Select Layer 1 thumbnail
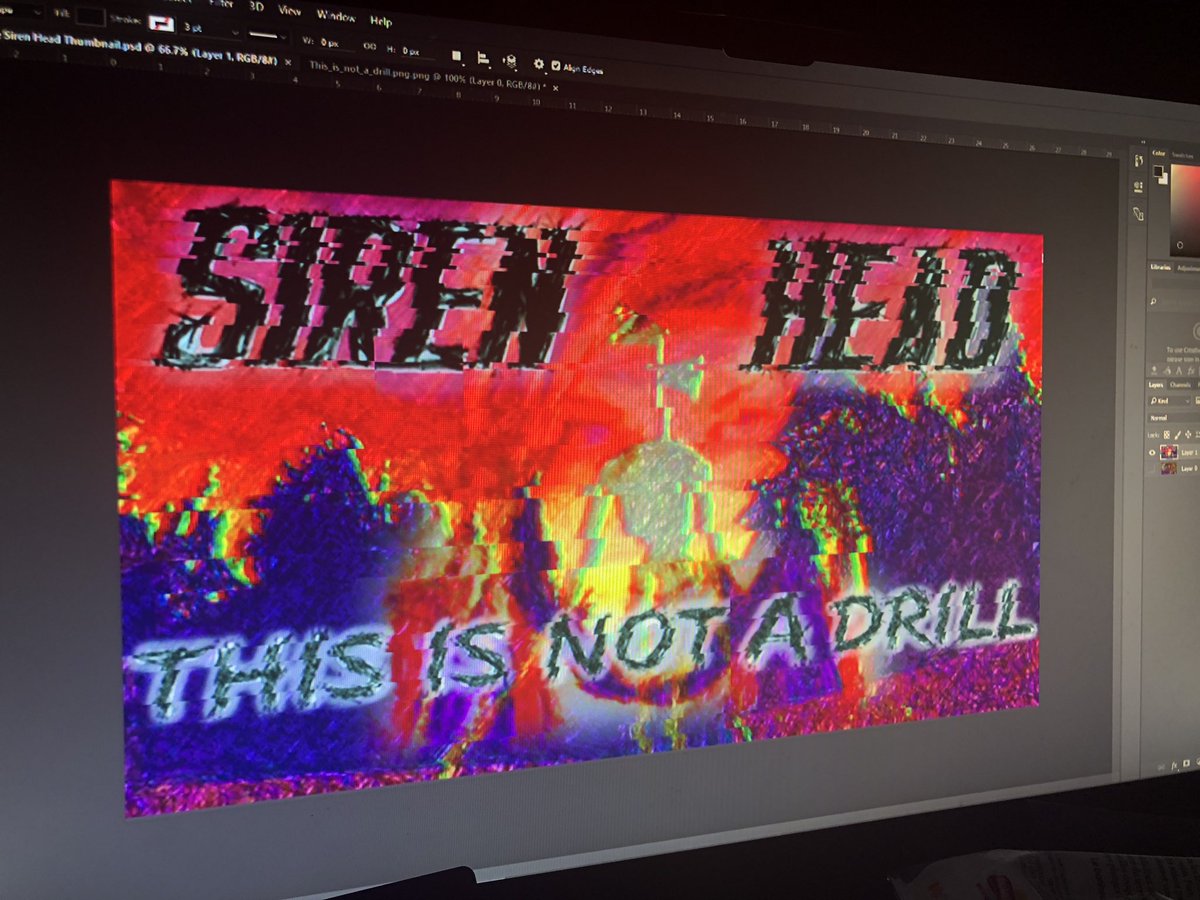The image size is (1200, 900). pyautogui.click(x=1169, y=452)
